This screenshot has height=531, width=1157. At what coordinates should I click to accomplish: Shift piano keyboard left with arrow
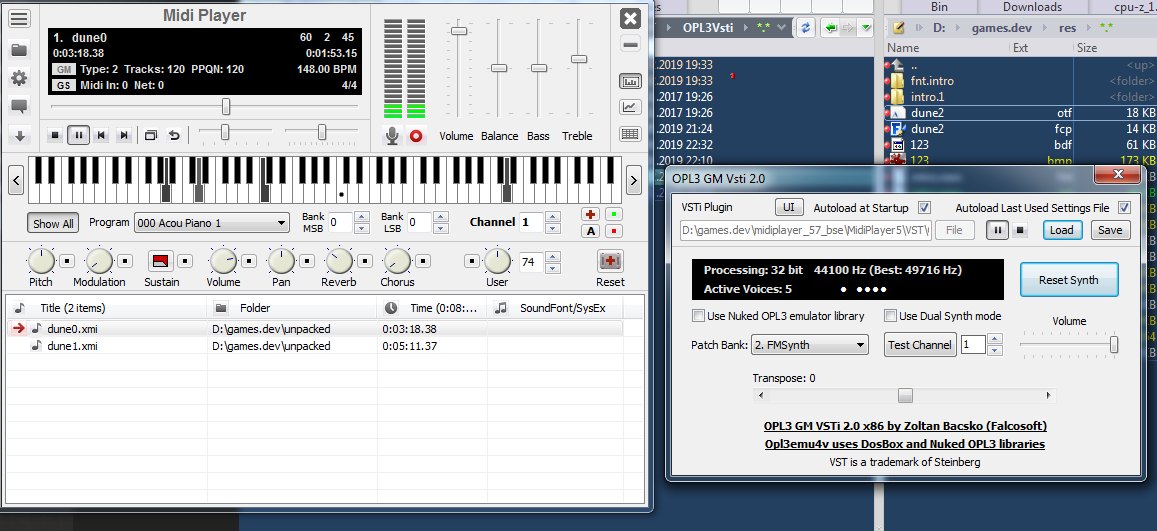17,179
